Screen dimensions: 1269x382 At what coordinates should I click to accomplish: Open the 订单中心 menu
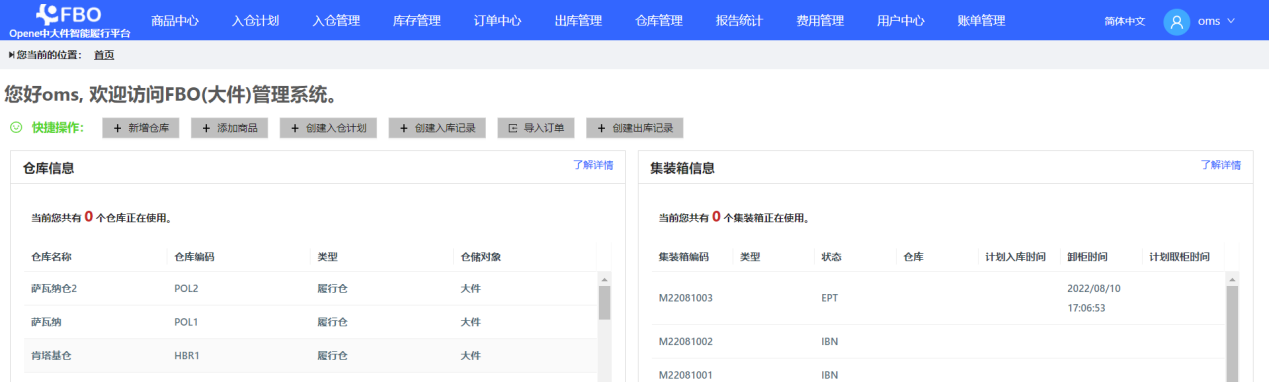tap(497, 20)
